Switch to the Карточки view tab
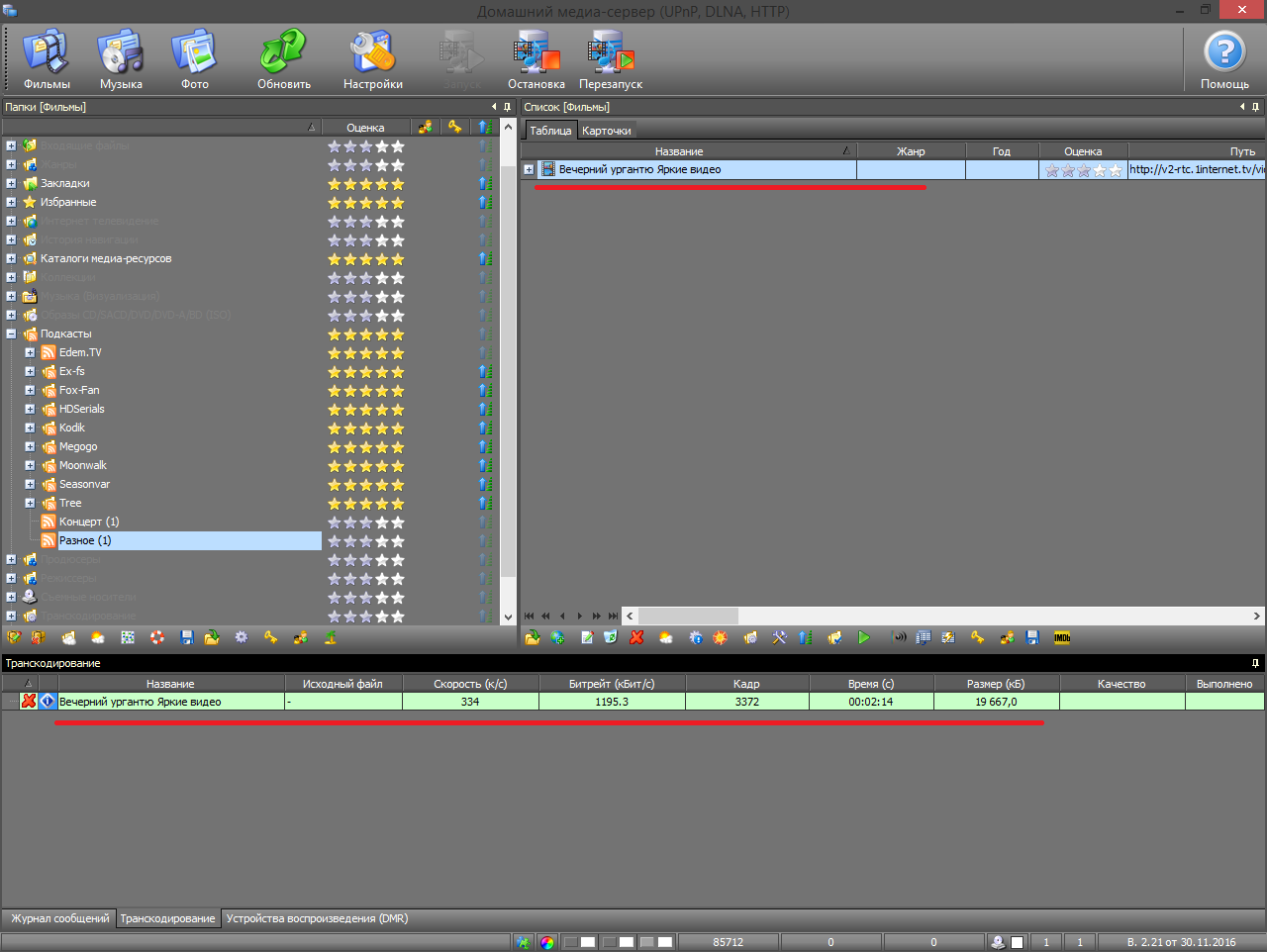Viewport: 1267px width, 952px height. 606,131
